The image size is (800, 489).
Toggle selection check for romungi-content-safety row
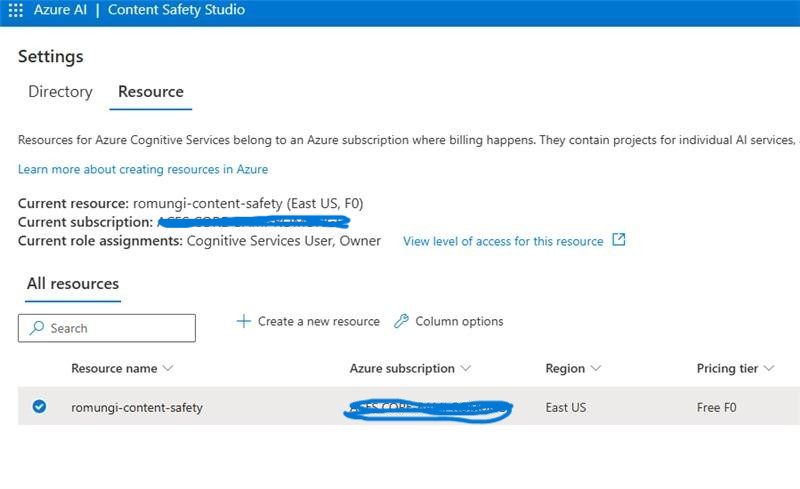[x=39, y=406]
